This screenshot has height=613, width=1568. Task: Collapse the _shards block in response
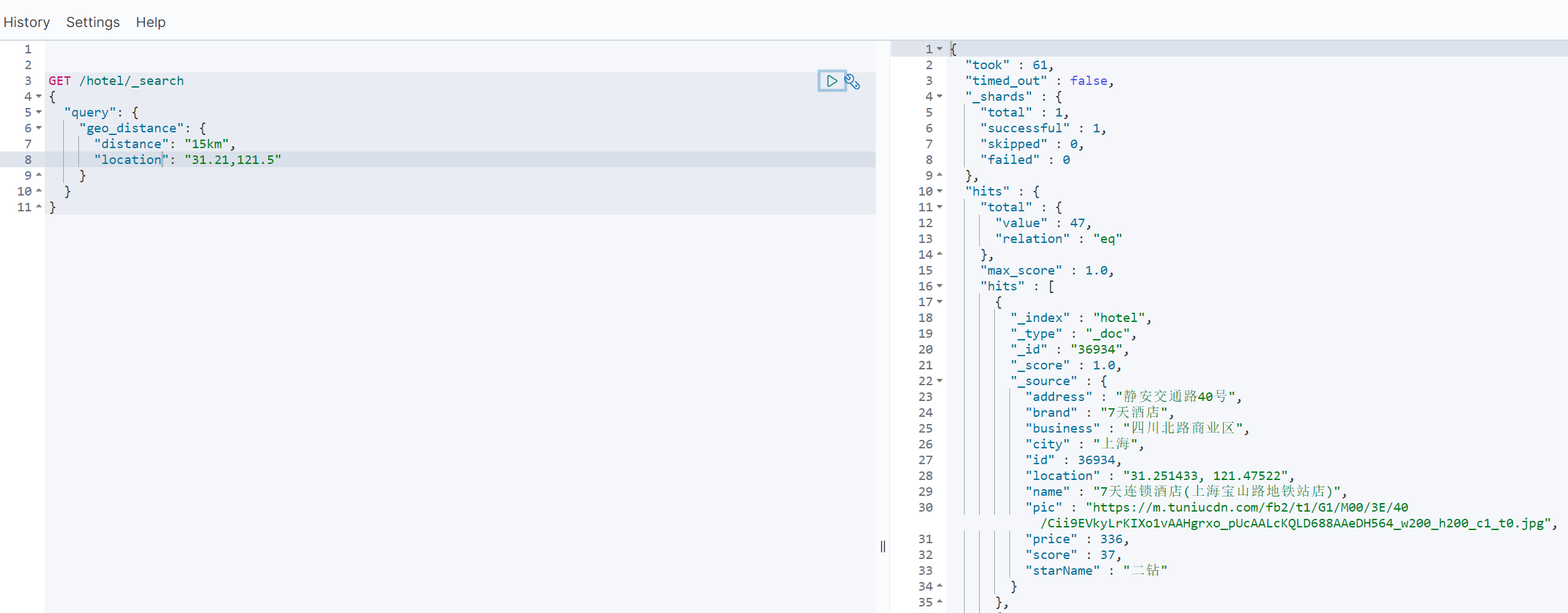pos(940,96)
